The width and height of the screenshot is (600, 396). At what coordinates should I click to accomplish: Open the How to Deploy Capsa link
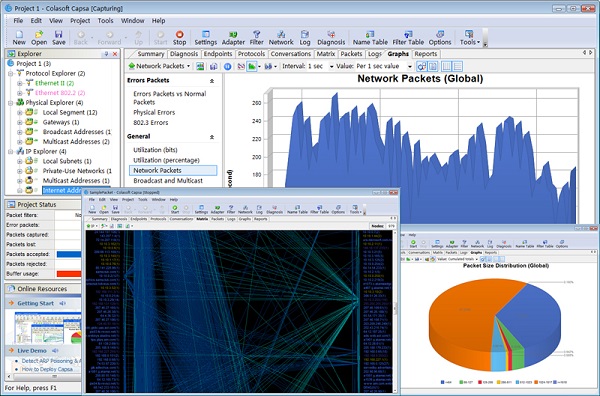click(47, 369)
